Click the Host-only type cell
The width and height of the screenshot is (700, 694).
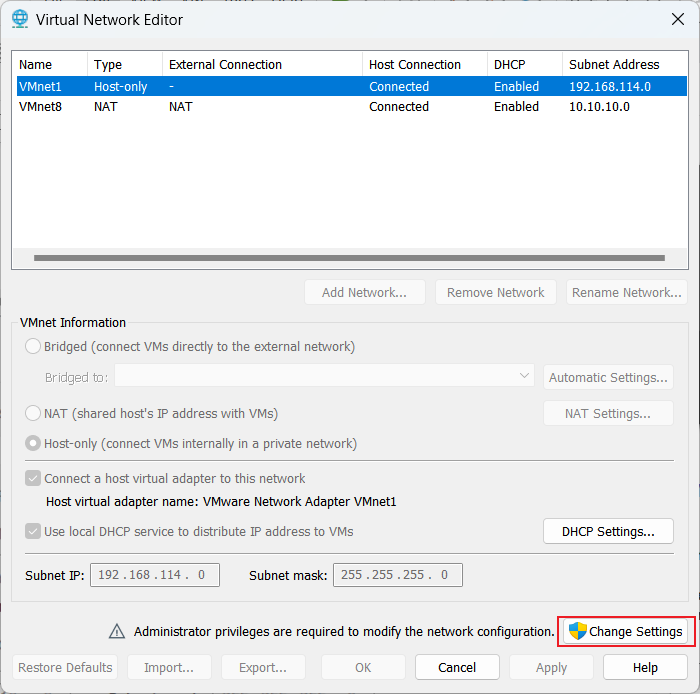click(x=121, y=86)
